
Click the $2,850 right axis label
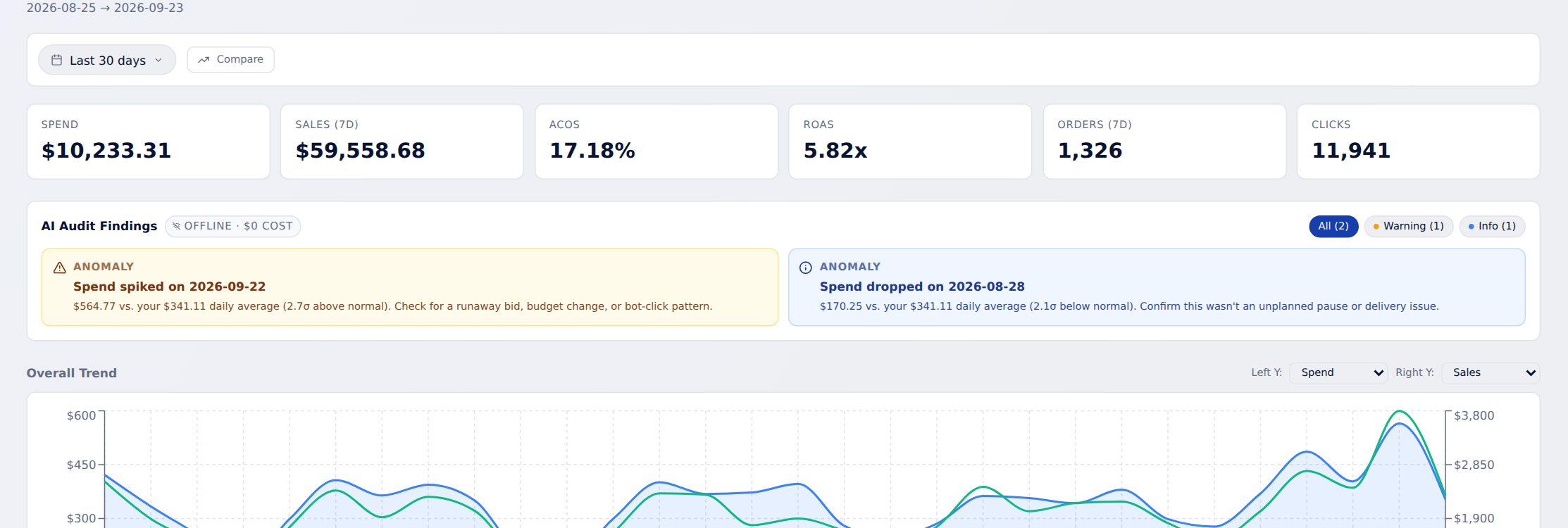tap(1474, 465)
